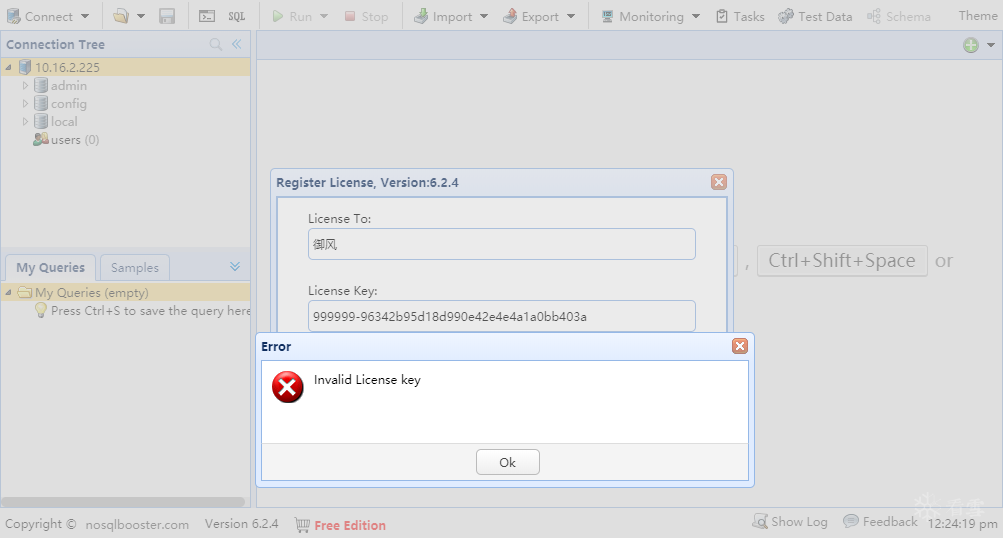The width and height of the screenshot is (1003, 538).
Task: Select the local database
Action: (x=64, y=121)
